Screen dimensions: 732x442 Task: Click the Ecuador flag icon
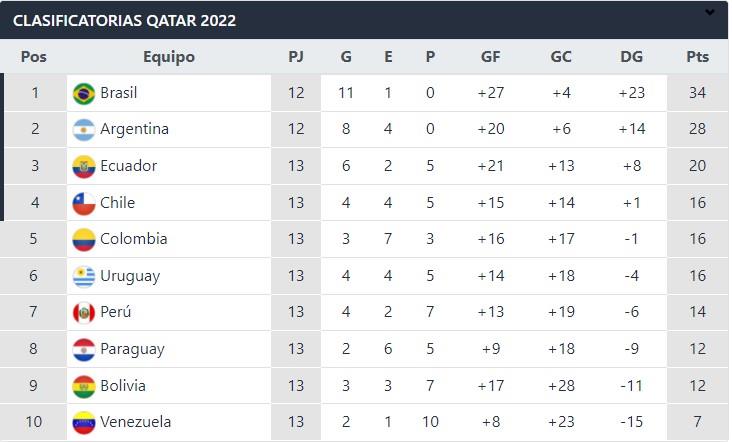click(84, 166)
